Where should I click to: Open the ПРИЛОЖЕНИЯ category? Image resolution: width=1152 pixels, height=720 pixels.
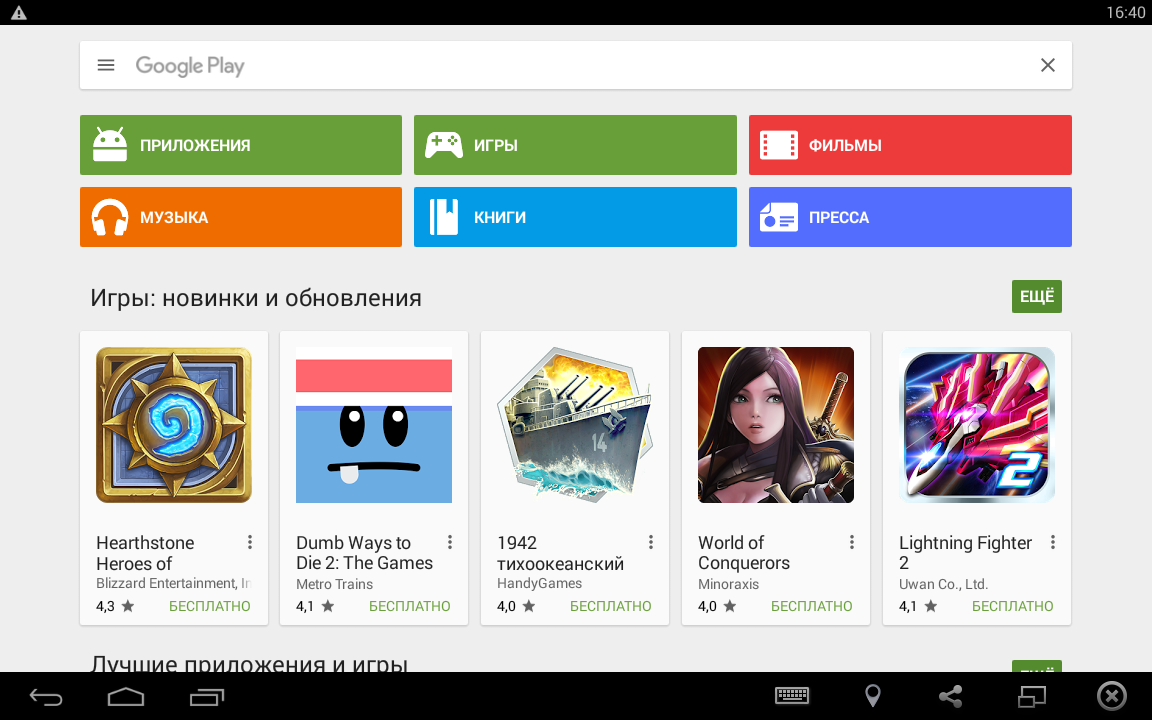pos(241,145)
